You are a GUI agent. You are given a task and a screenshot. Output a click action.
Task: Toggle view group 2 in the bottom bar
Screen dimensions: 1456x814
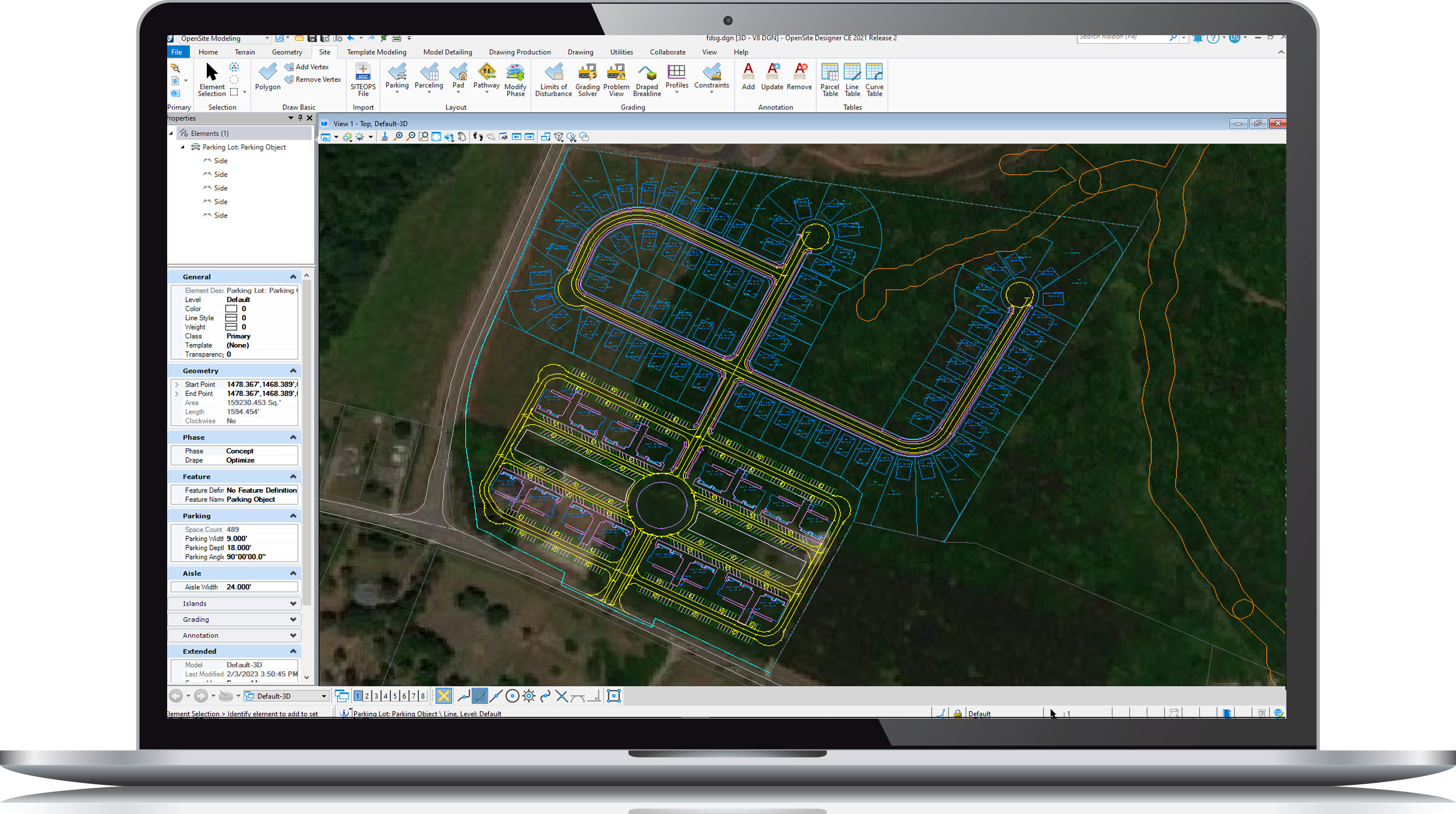coord(367,696)
